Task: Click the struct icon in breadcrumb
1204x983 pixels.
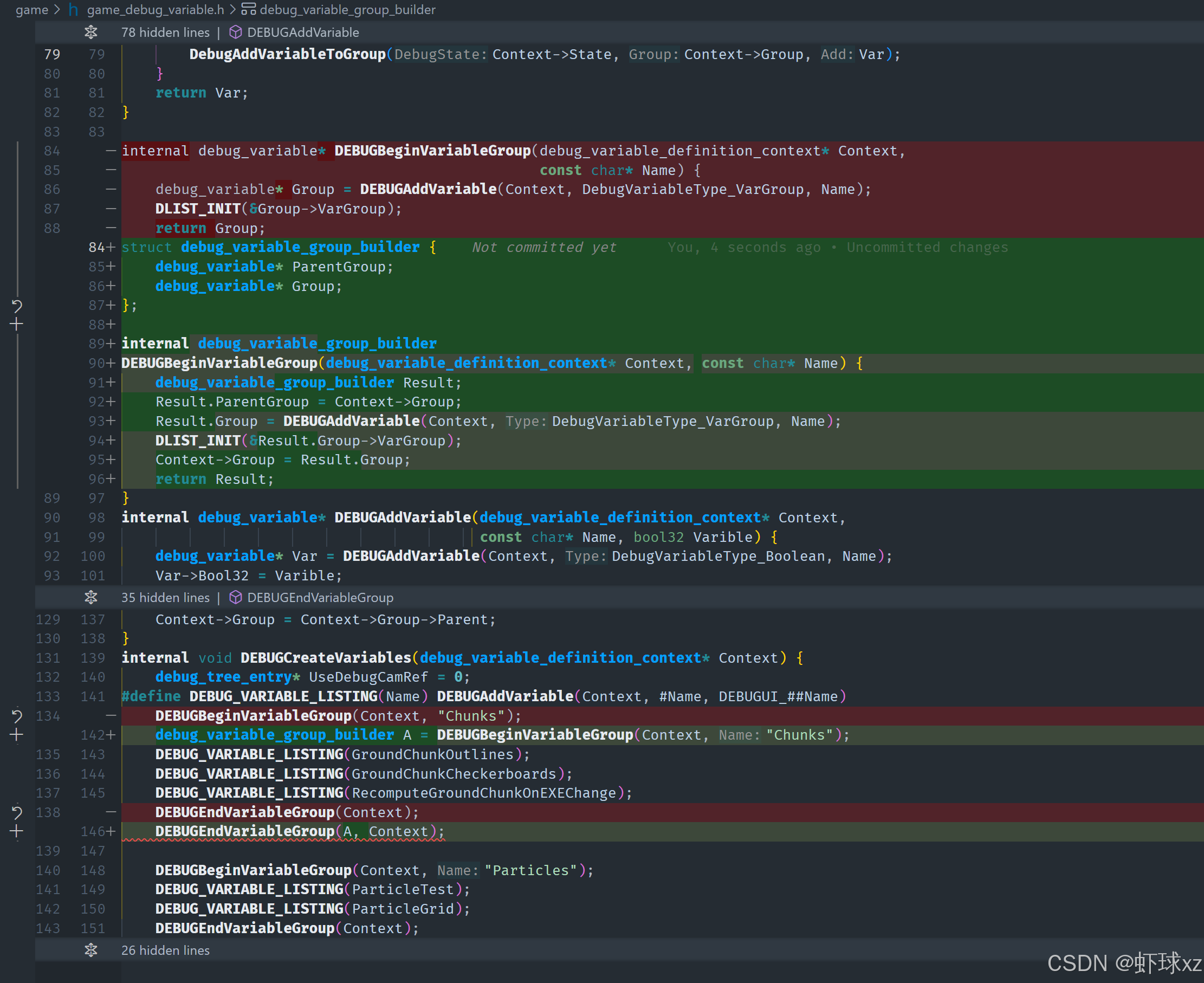Action: (x=249, y=10)
